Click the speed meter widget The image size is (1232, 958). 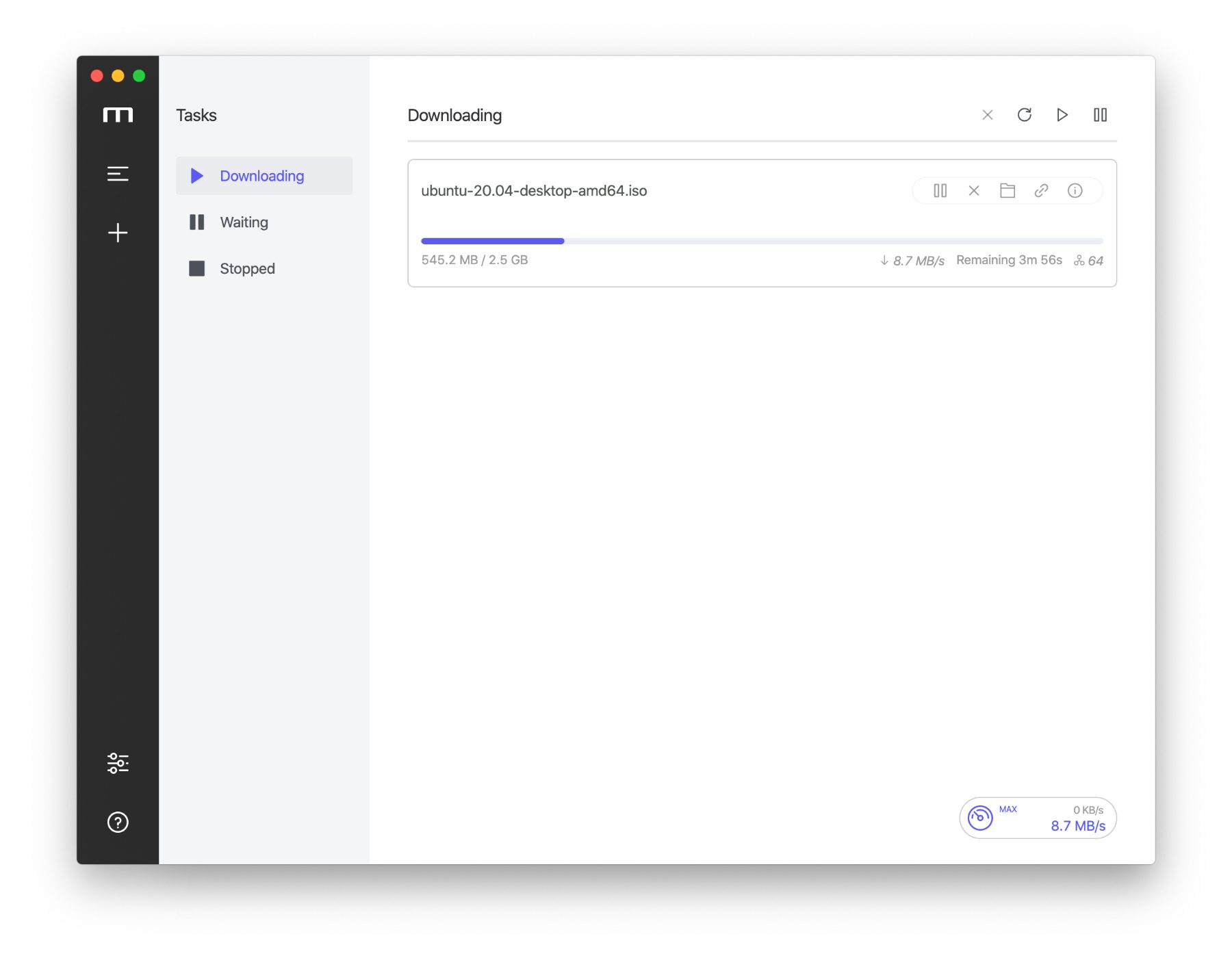1037,818
